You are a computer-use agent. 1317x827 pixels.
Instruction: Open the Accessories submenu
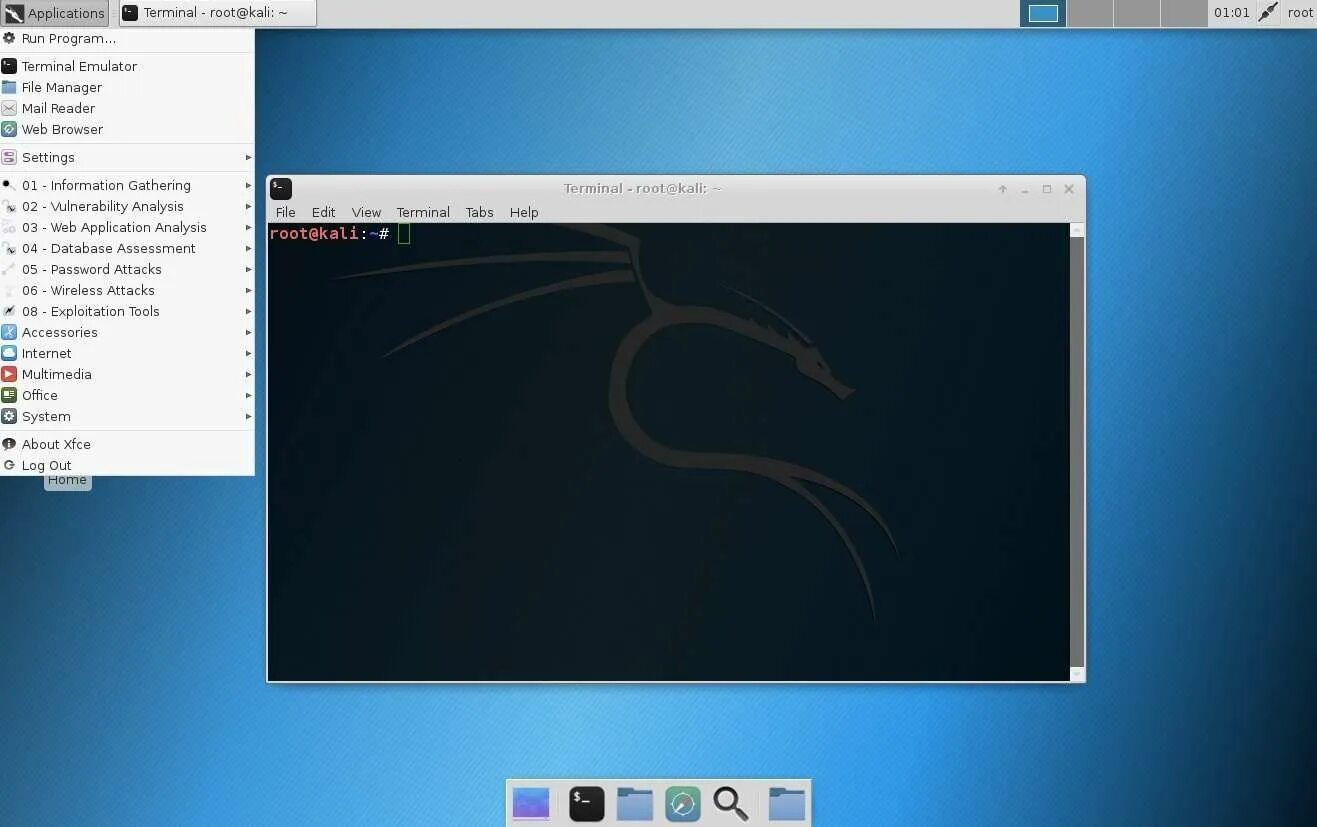127,332
